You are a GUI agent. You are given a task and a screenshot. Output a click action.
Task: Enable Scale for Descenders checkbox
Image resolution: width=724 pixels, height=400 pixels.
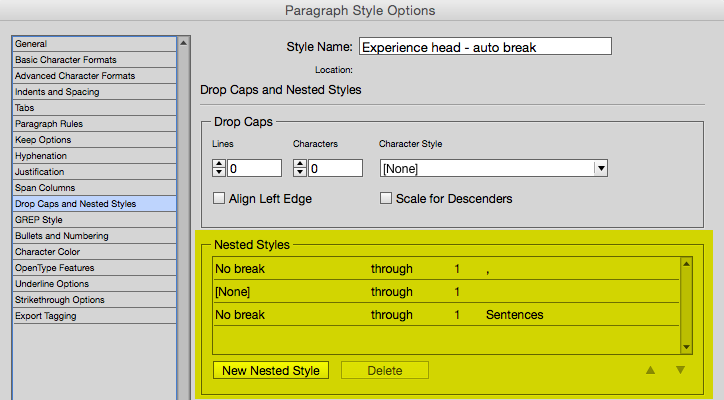[x=386, y=199]
